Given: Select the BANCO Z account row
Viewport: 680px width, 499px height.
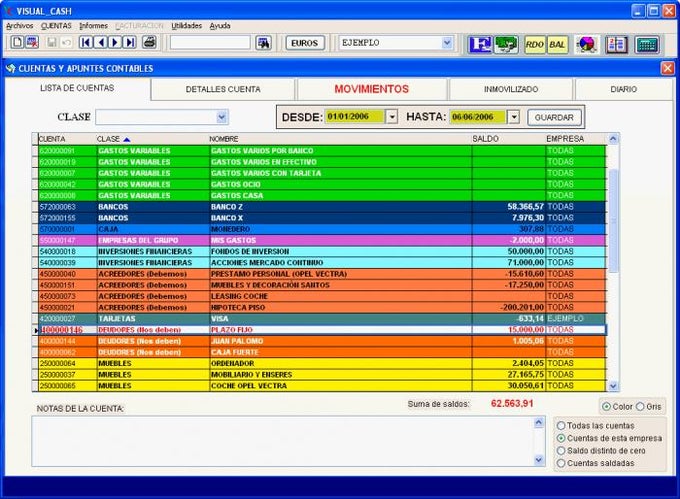Looking at the screenshot, I should (322, 207).
